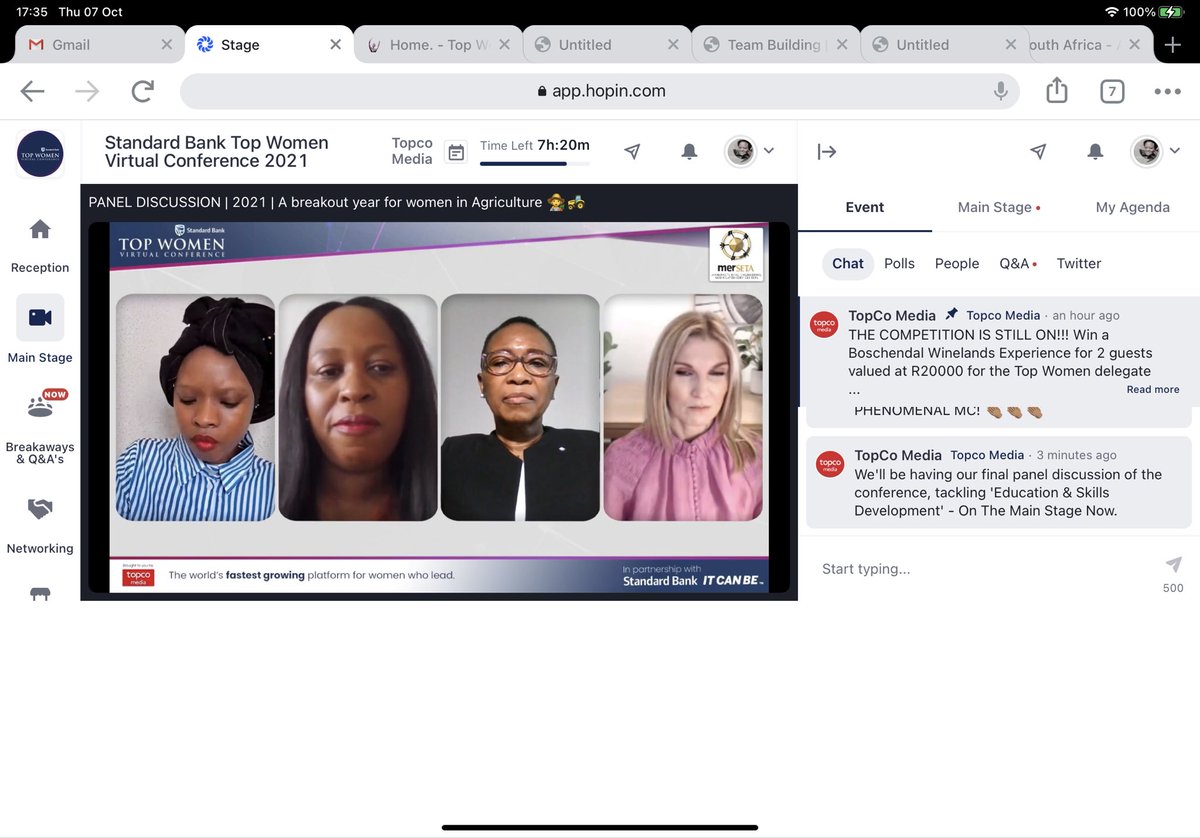Screen dimensions: 1200x838
Task: Switch to the Gmail browser tab
Action: [x=100, y=45]
